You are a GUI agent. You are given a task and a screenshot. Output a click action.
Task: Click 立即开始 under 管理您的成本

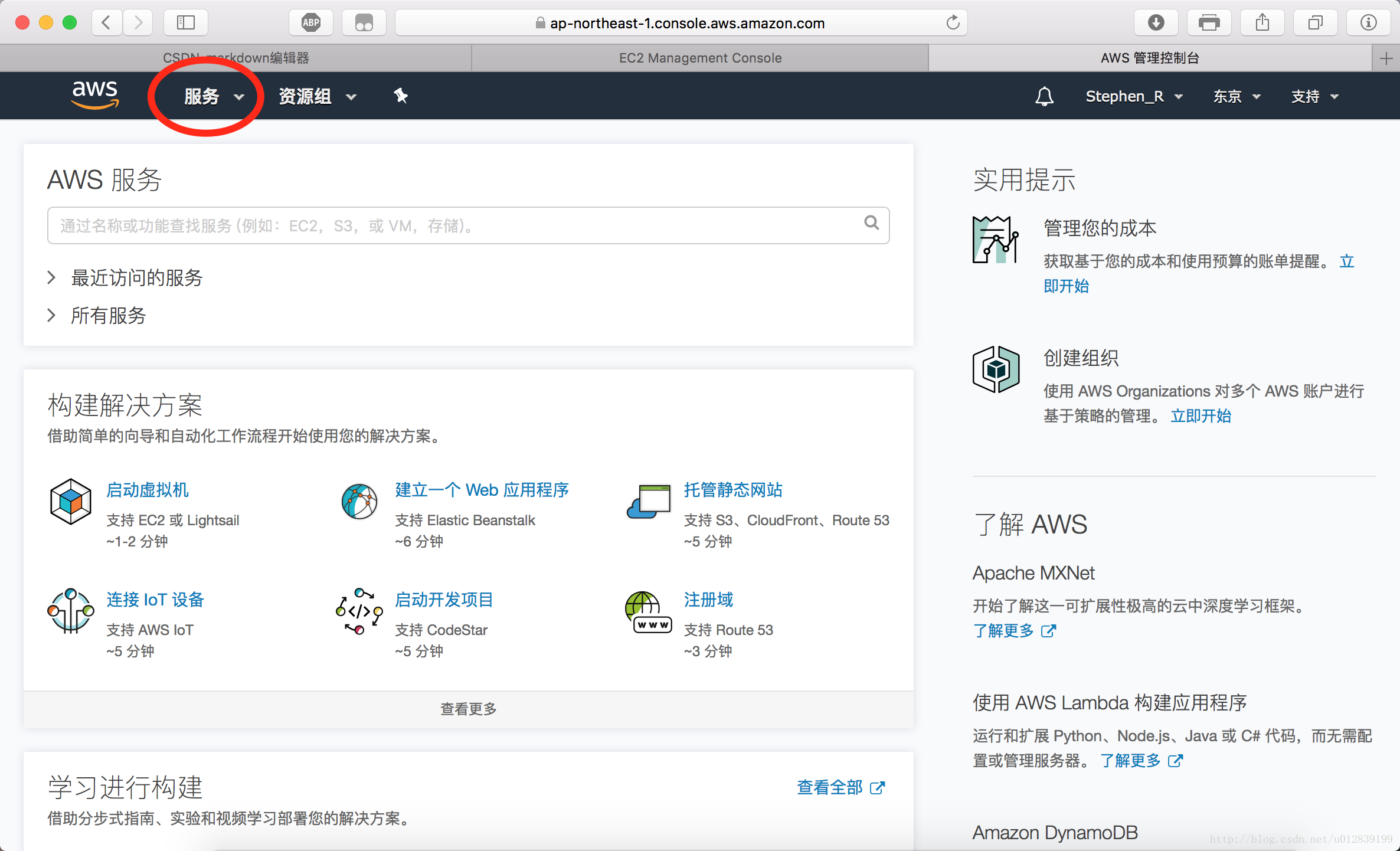[x=1067, y=286]
